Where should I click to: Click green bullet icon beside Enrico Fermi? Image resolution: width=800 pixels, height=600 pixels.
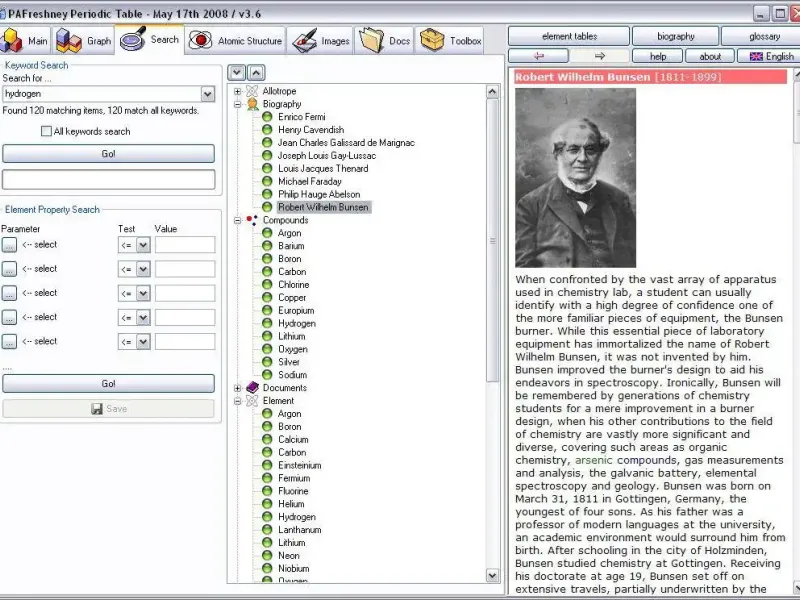point(267,117)
